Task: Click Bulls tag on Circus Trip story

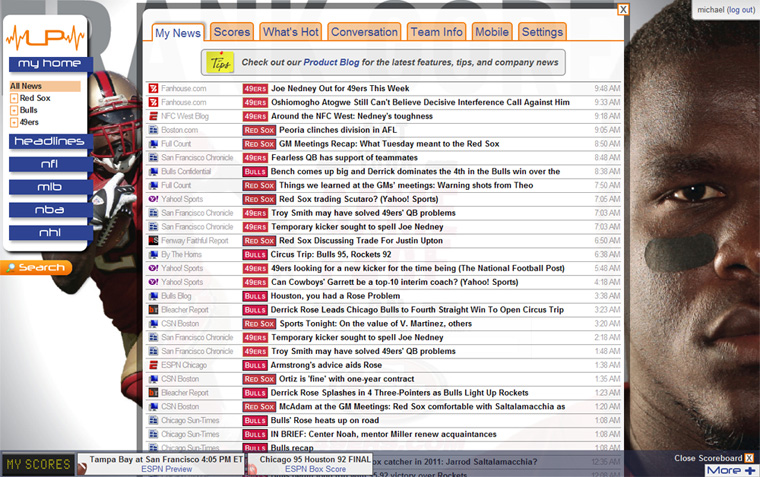Action: [x=255, y=255]
